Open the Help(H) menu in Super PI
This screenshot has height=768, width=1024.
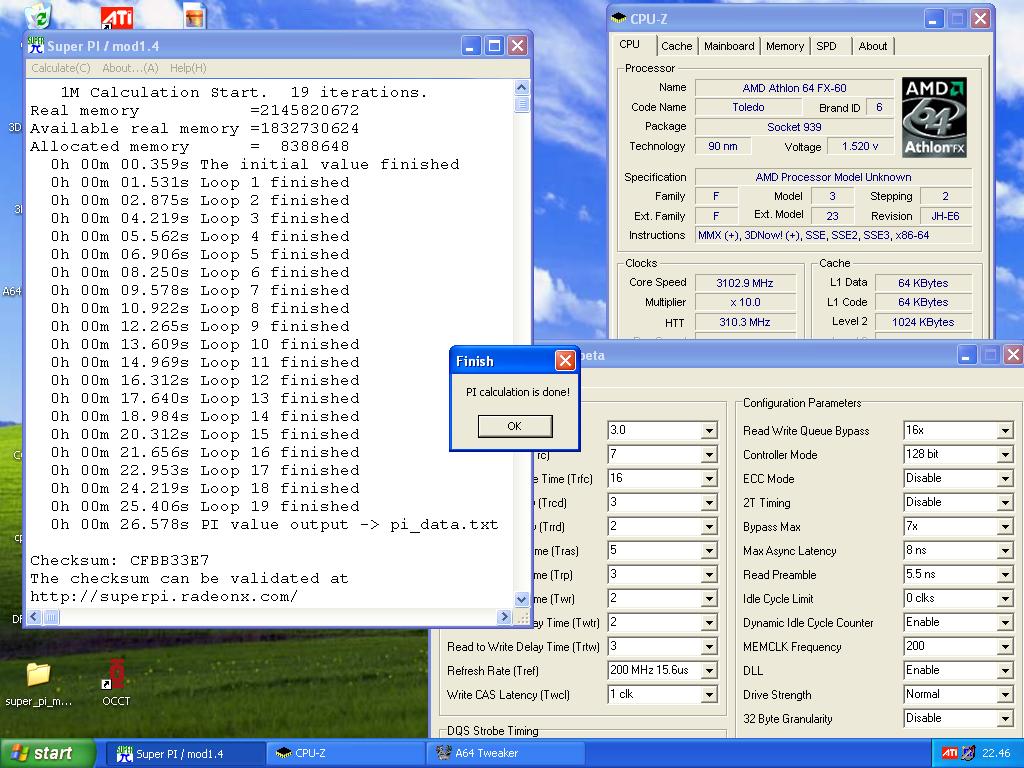pos(188,68)
